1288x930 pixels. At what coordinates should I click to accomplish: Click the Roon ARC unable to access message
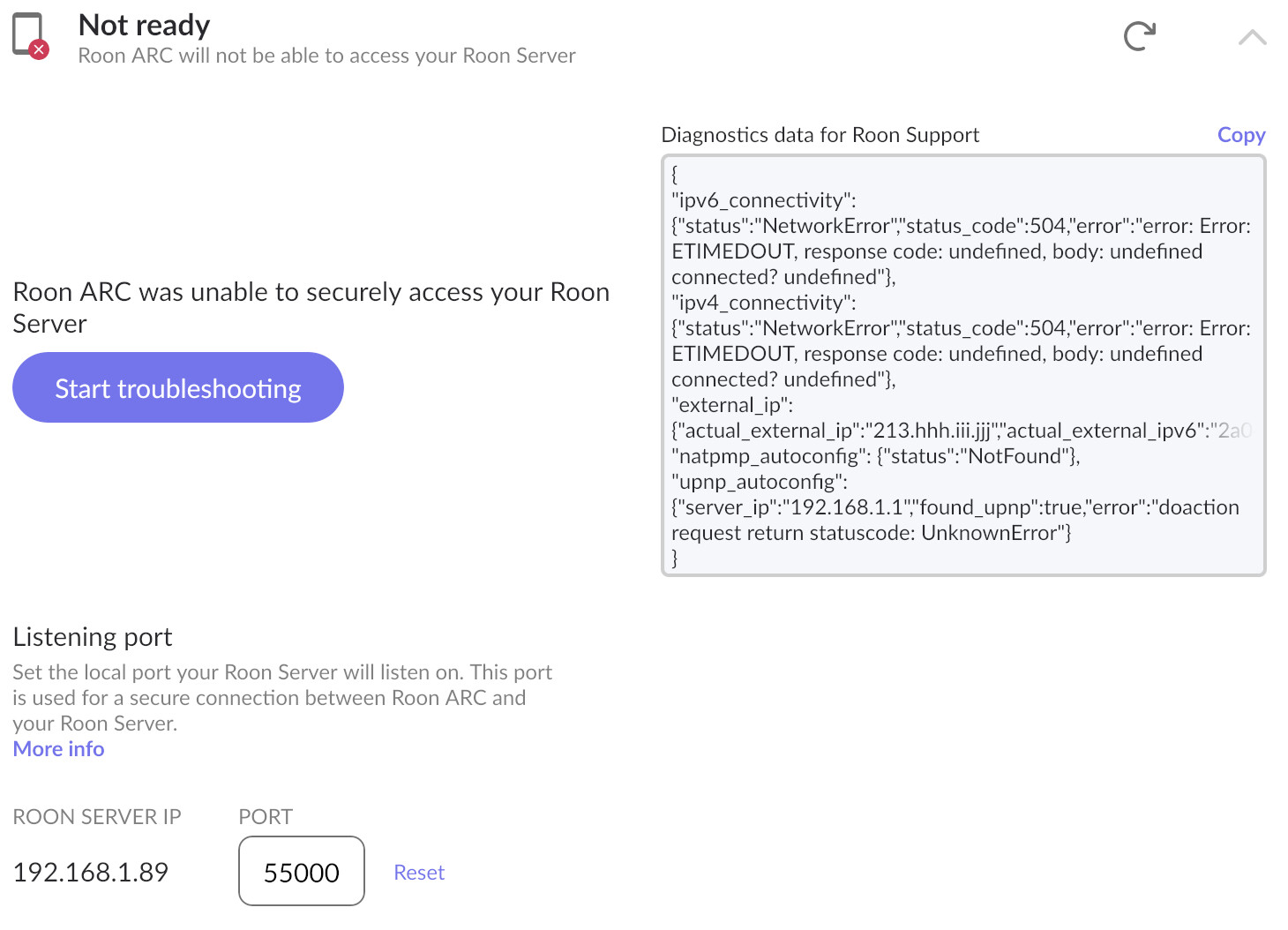pos(311,307)
